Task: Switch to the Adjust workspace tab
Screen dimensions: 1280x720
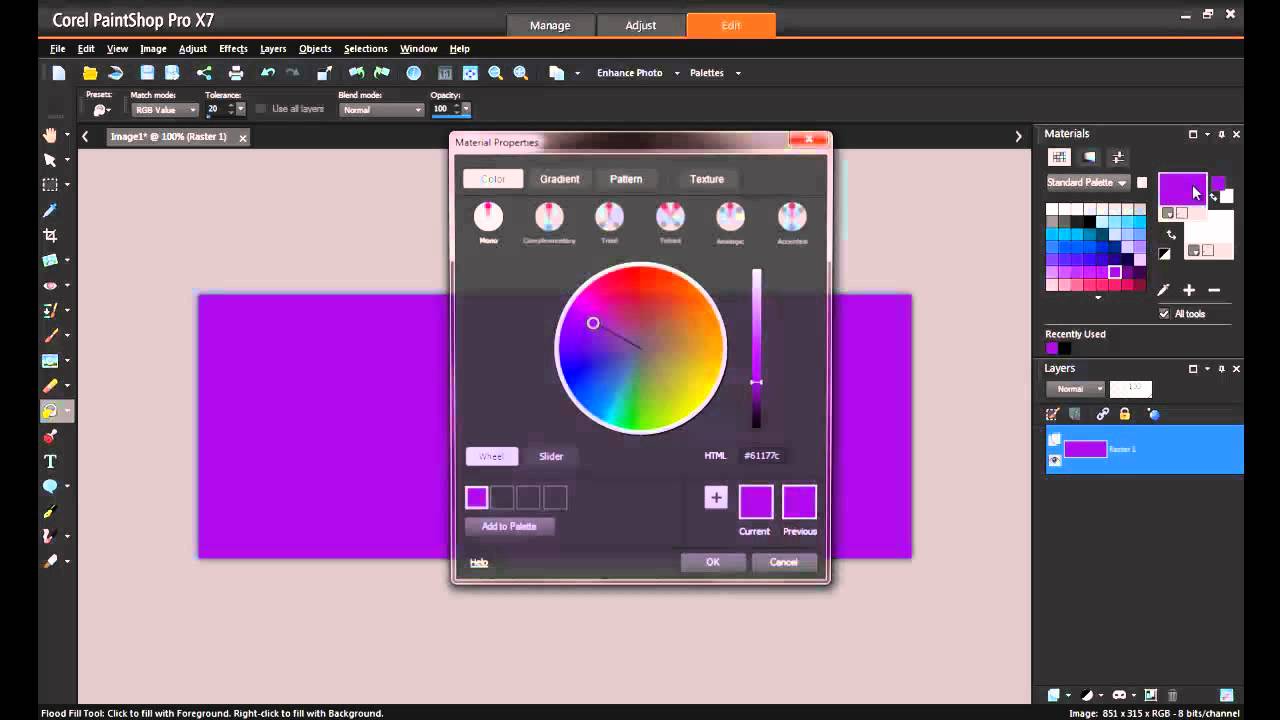Action: click(x=641, y=25)
